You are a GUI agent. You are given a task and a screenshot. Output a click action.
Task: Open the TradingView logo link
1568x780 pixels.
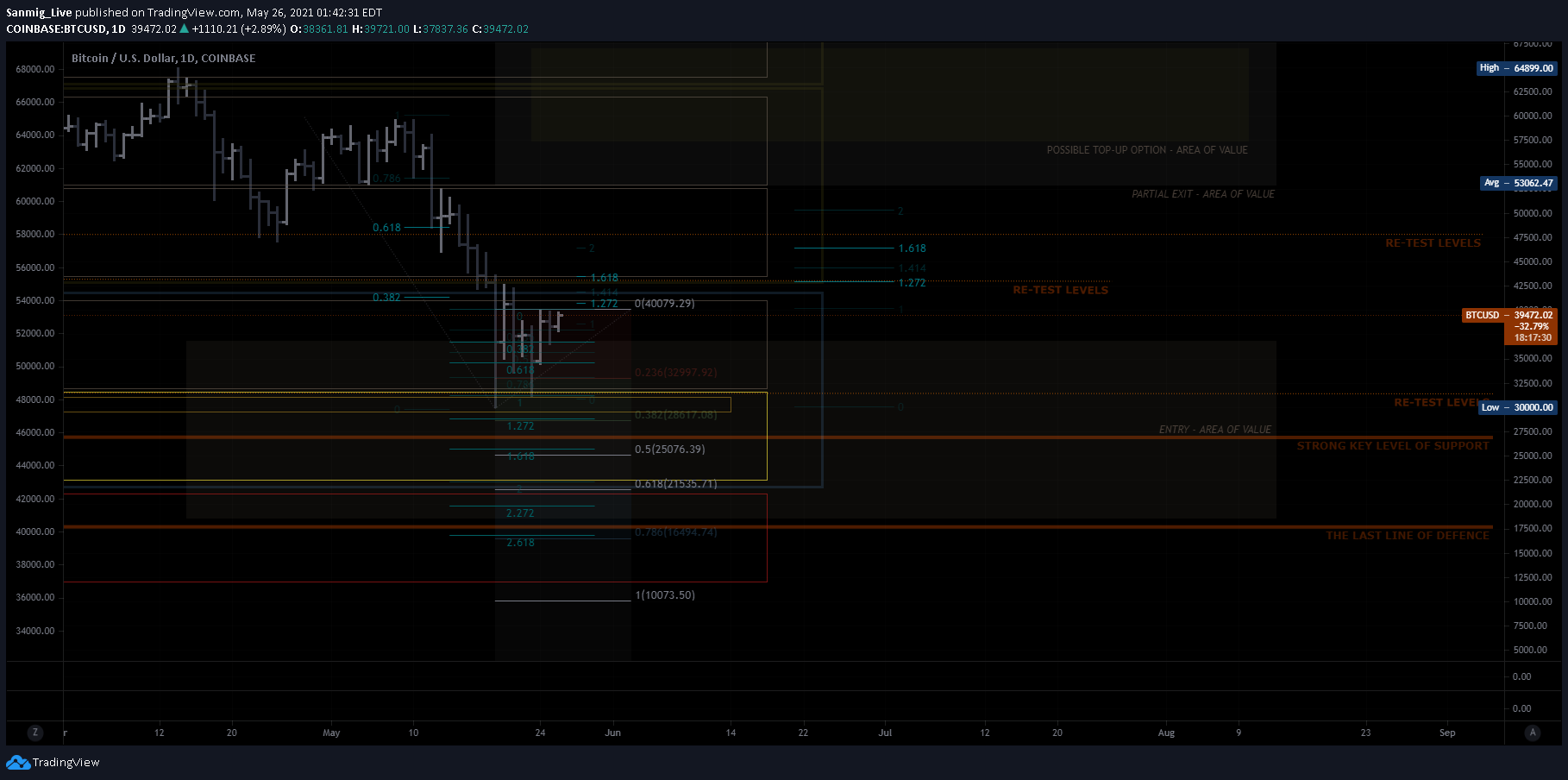[53, 763]
